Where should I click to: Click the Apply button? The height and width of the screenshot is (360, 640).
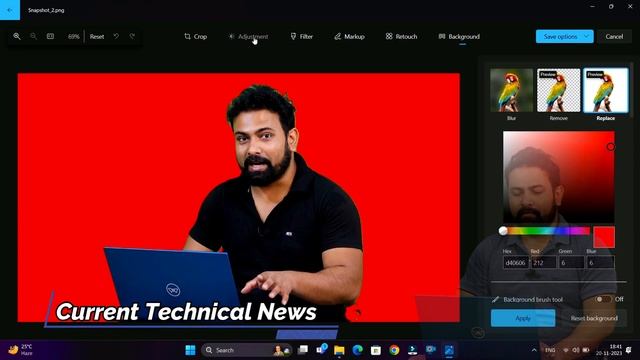pyautogui.click(x=523, y=318)
